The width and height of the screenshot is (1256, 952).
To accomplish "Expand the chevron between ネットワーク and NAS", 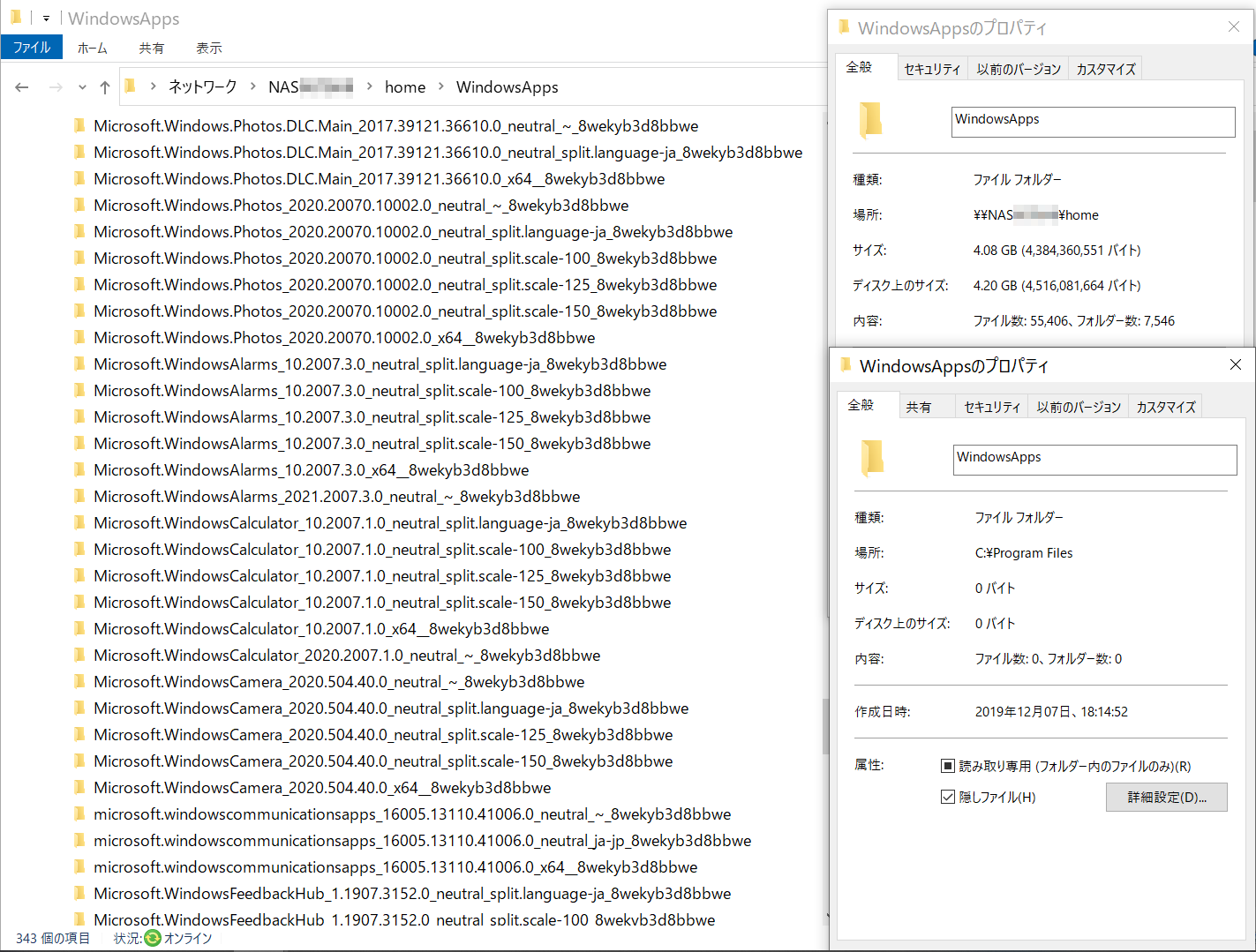I will (253, 86).
